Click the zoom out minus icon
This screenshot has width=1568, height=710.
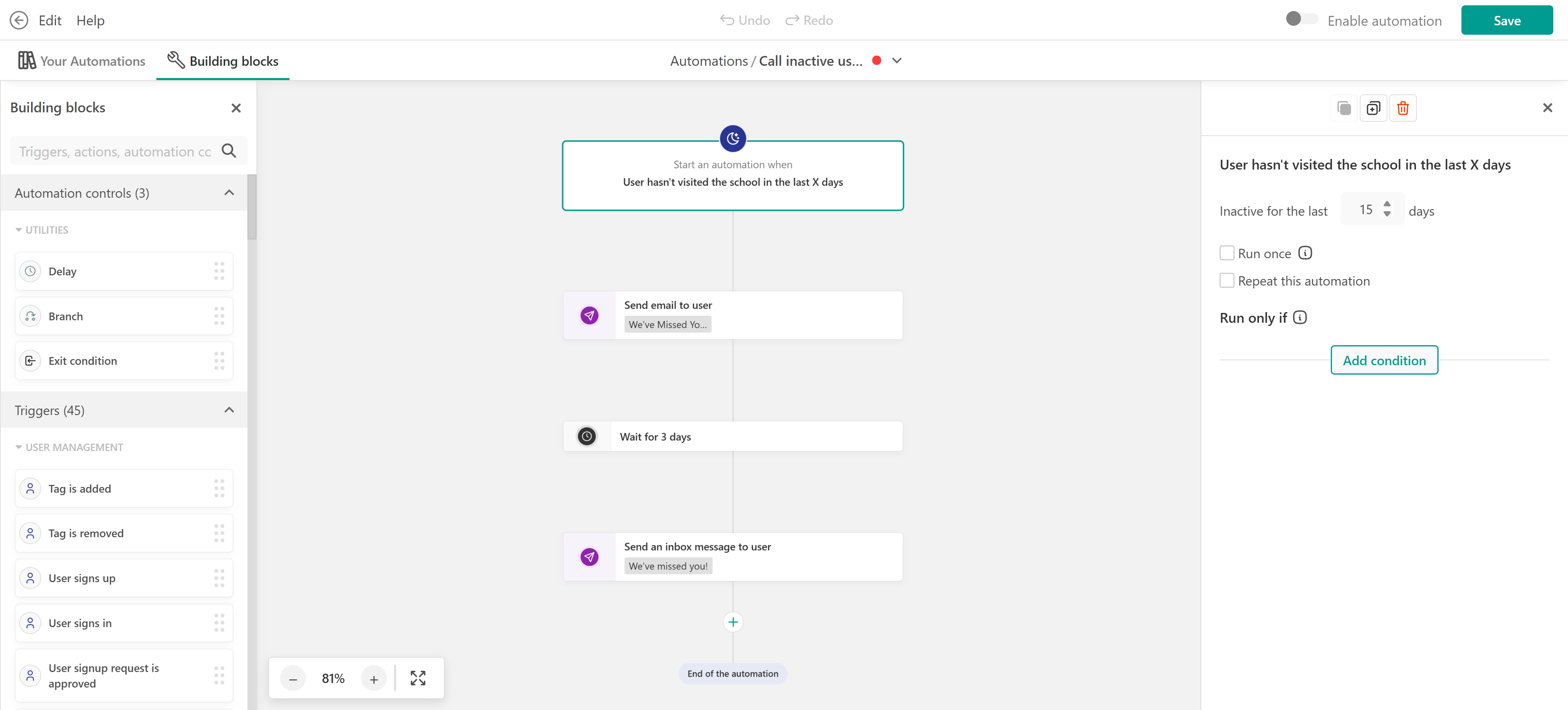[293, 679]
